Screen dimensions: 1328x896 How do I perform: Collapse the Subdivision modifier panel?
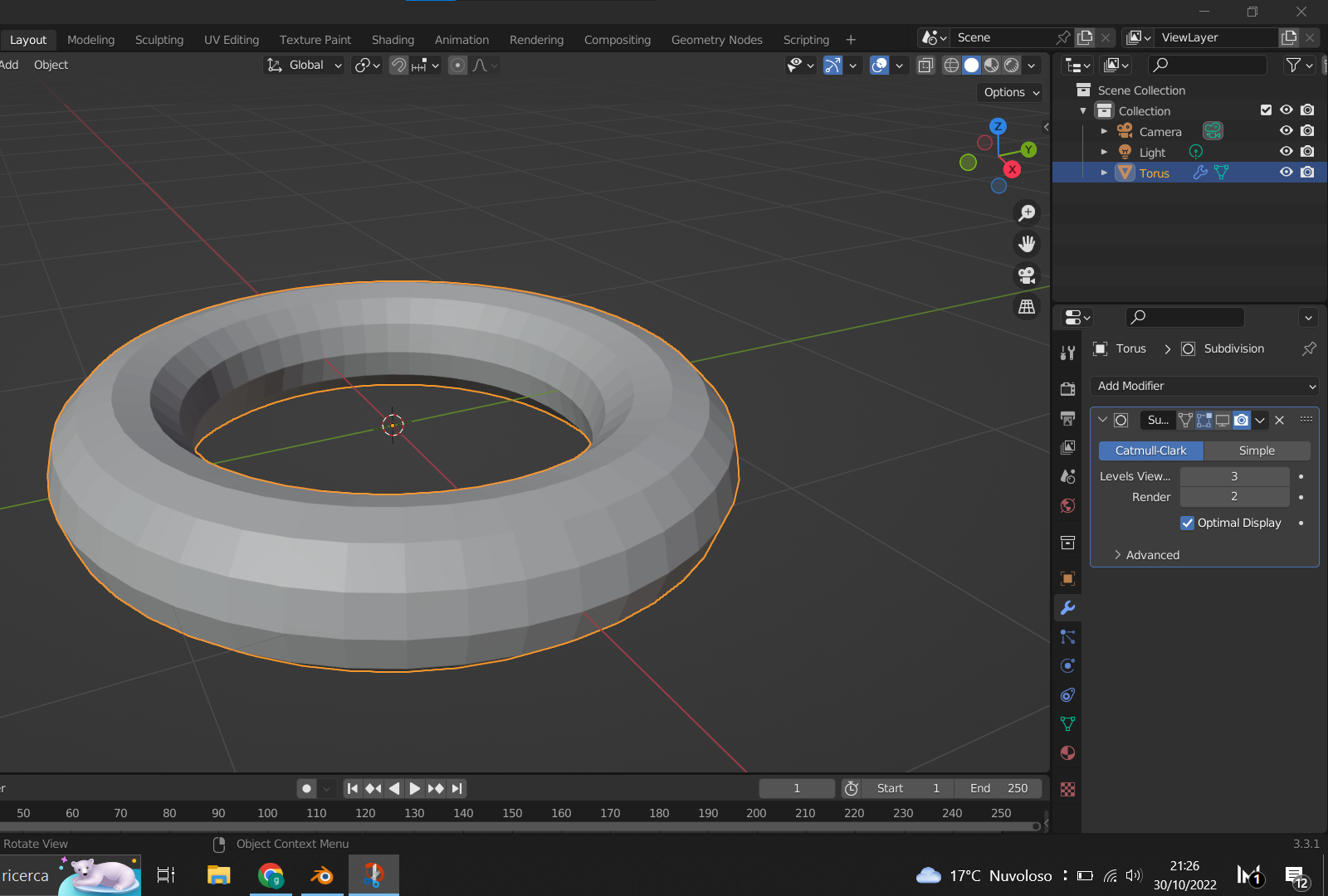pos(1102,420)
